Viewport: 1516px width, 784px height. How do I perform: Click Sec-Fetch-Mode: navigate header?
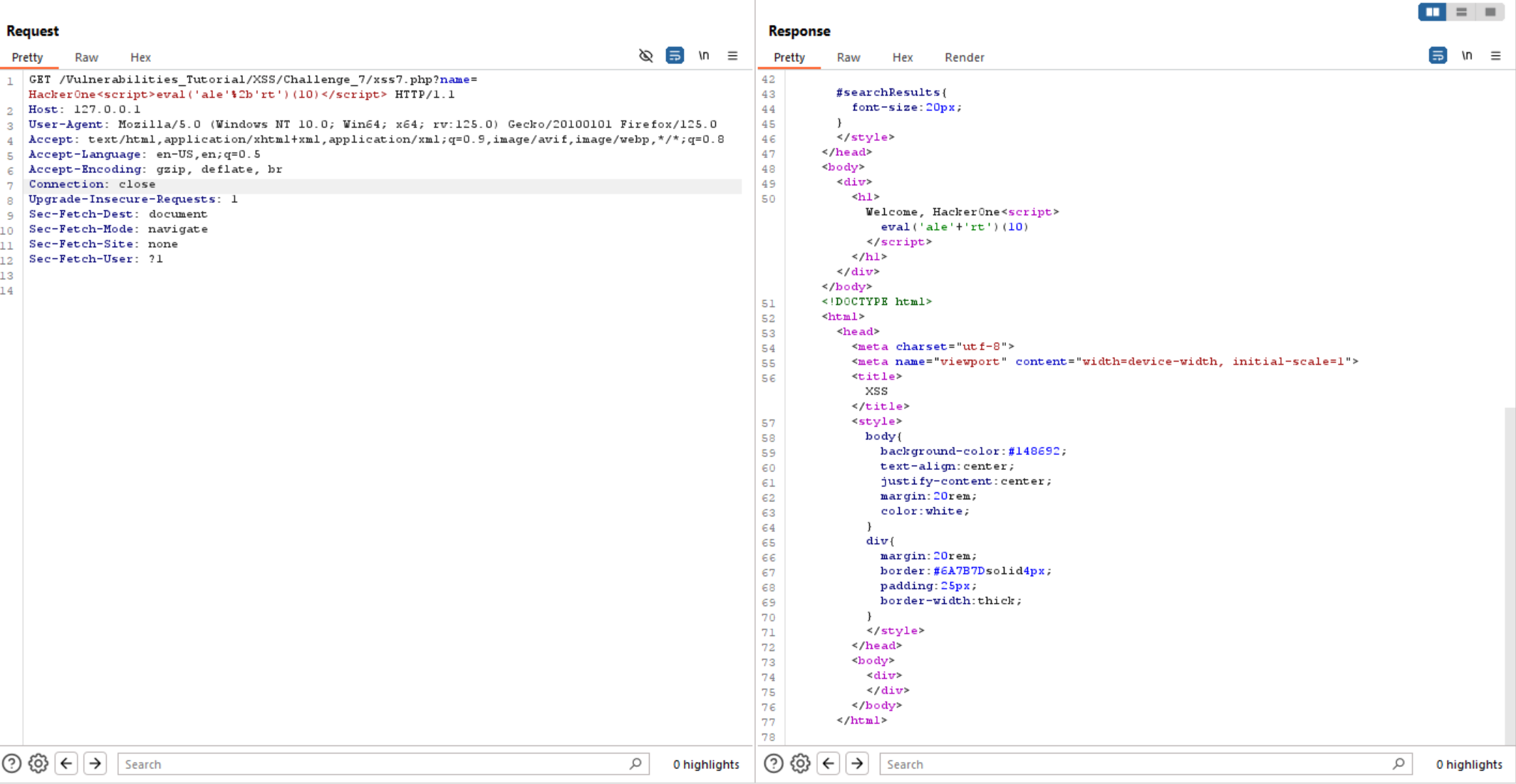118,229
